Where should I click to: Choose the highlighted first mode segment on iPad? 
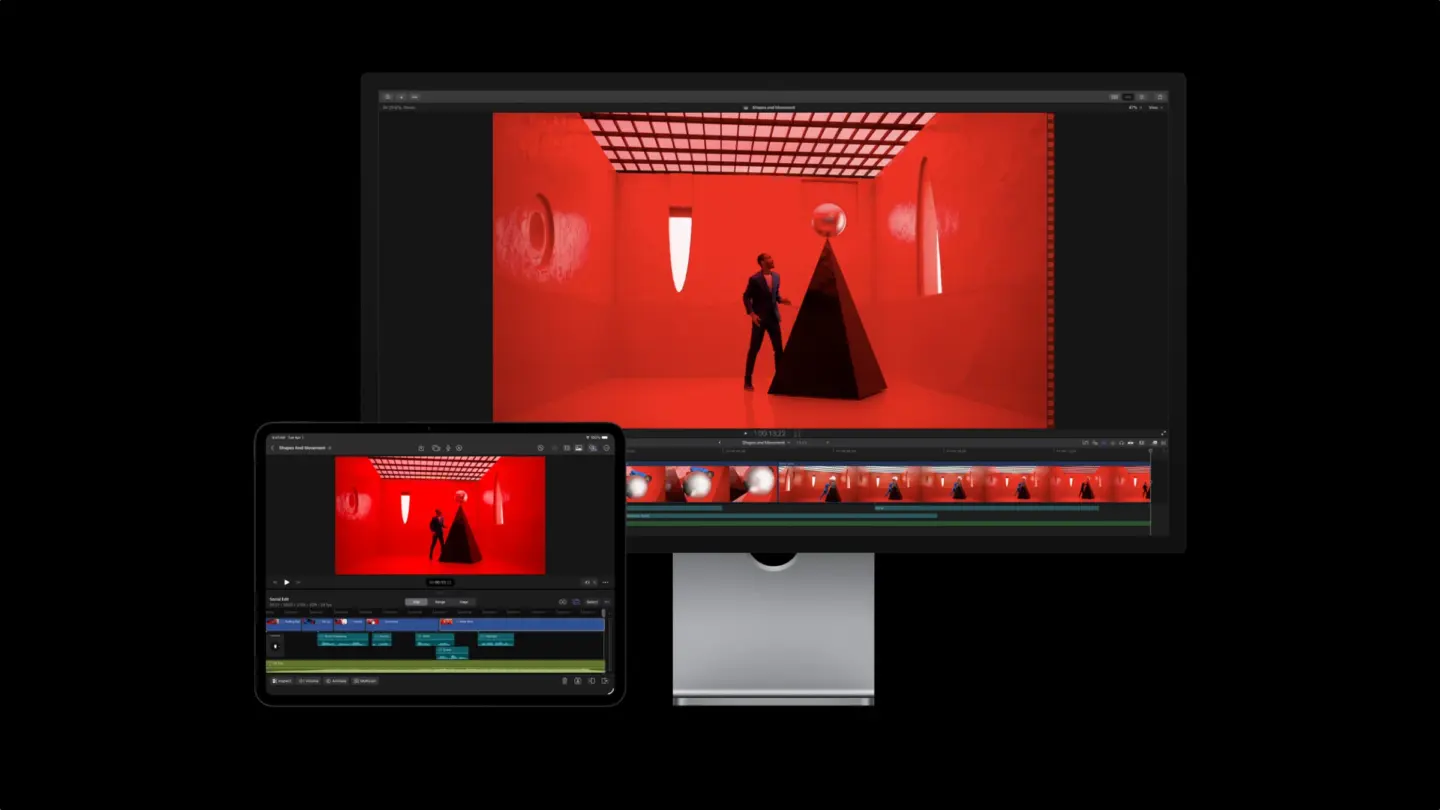(x=416, y=602)
